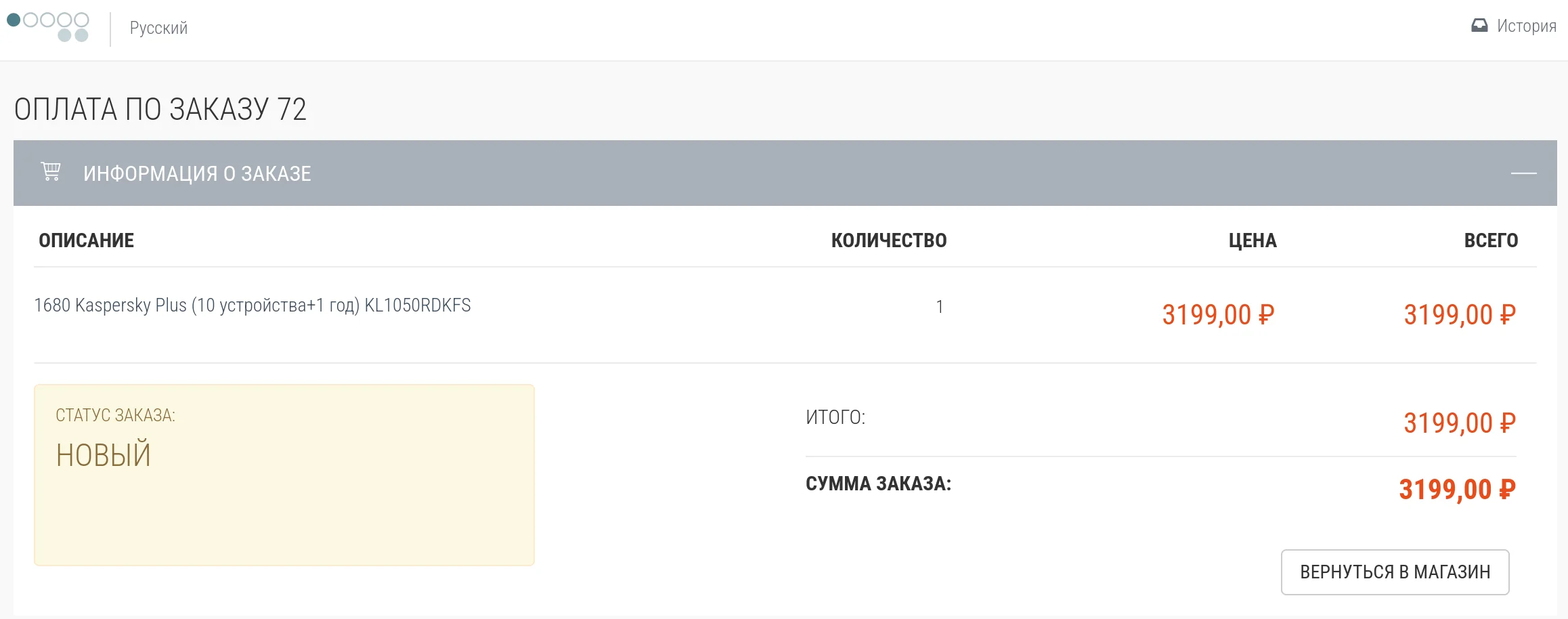This screenshot has width=1568, height=619.
Task: Click the НОВЫЙ order status text
Action: [104, 454]
